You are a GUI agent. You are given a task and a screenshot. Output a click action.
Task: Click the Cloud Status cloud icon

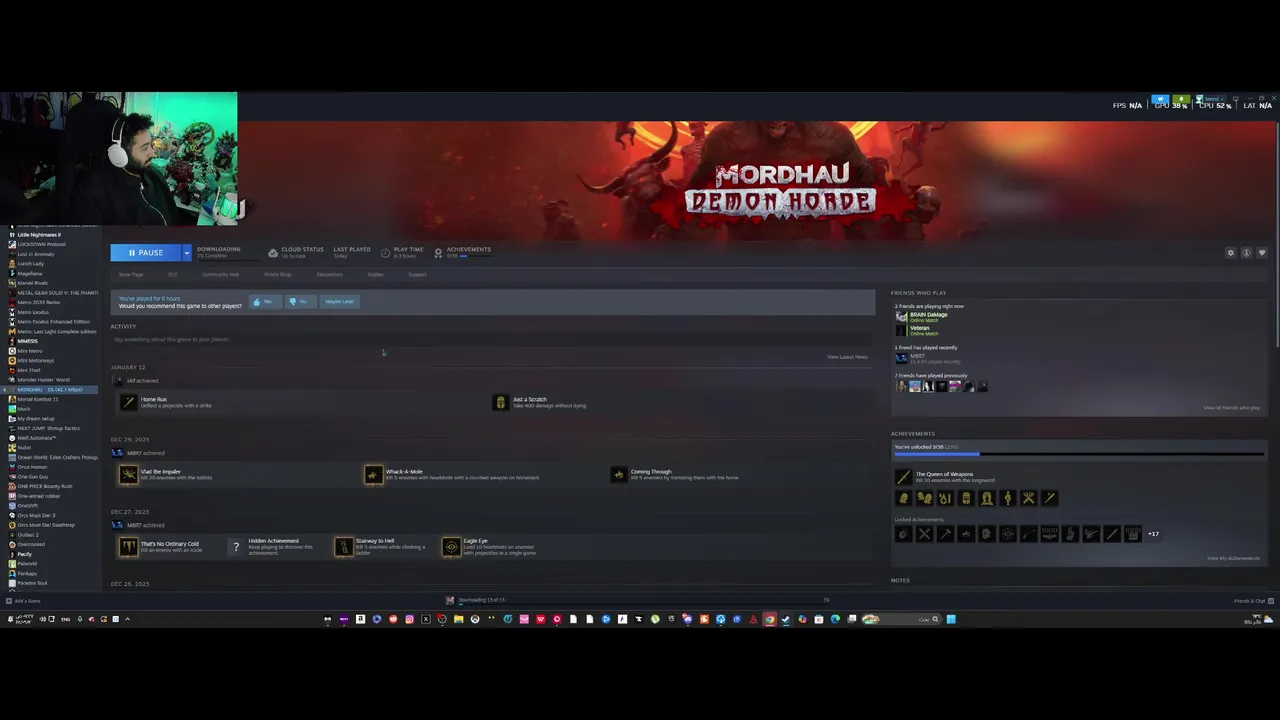273,253
